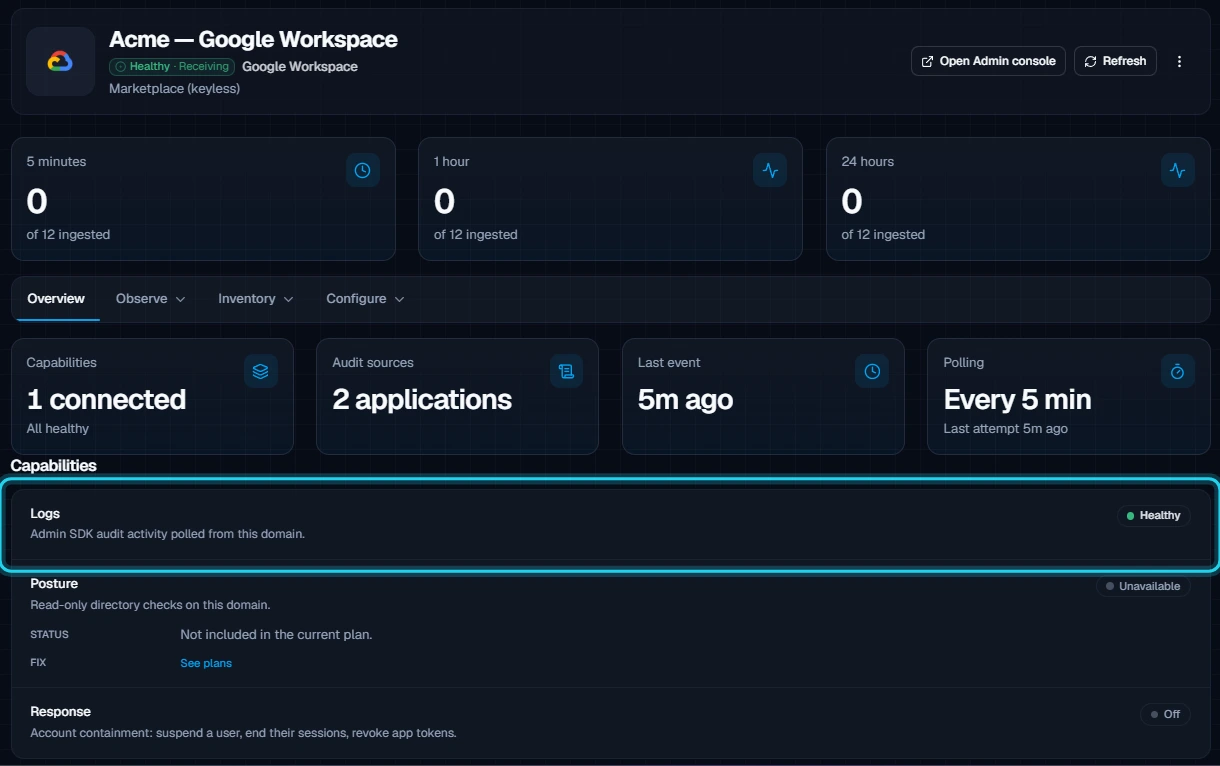
Task: Expand the Inventory dropdown menu
Action: pyautogui.click(x=256, y=299)
